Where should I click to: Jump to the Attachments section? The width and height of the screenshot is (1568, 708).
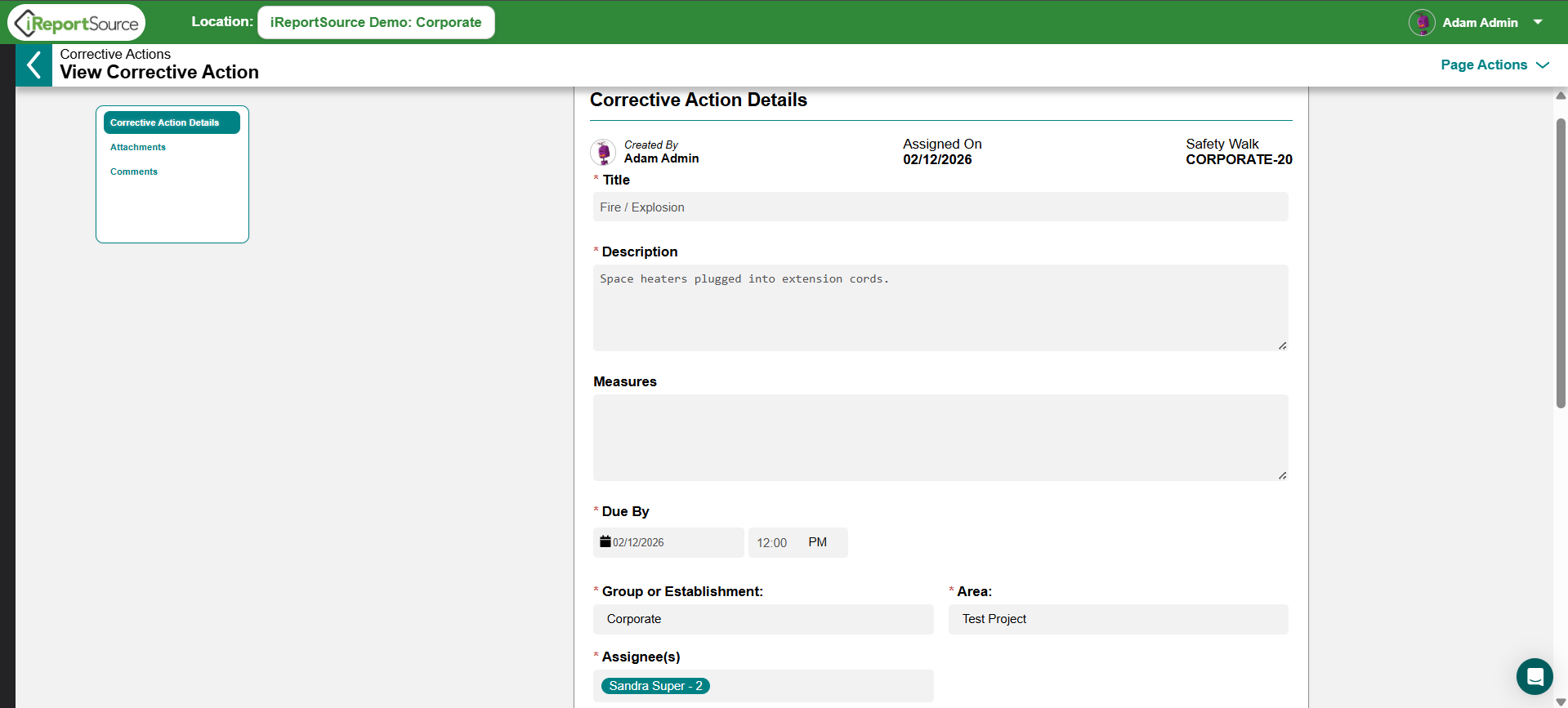point(138,147)
